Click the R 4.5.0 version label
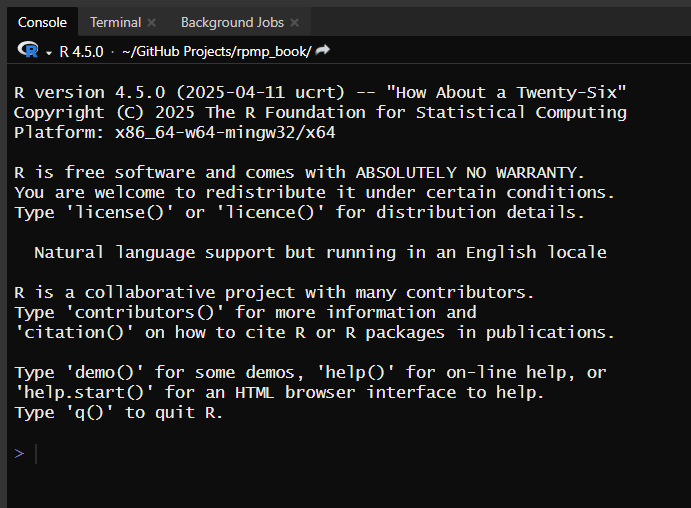 (83, 51)
